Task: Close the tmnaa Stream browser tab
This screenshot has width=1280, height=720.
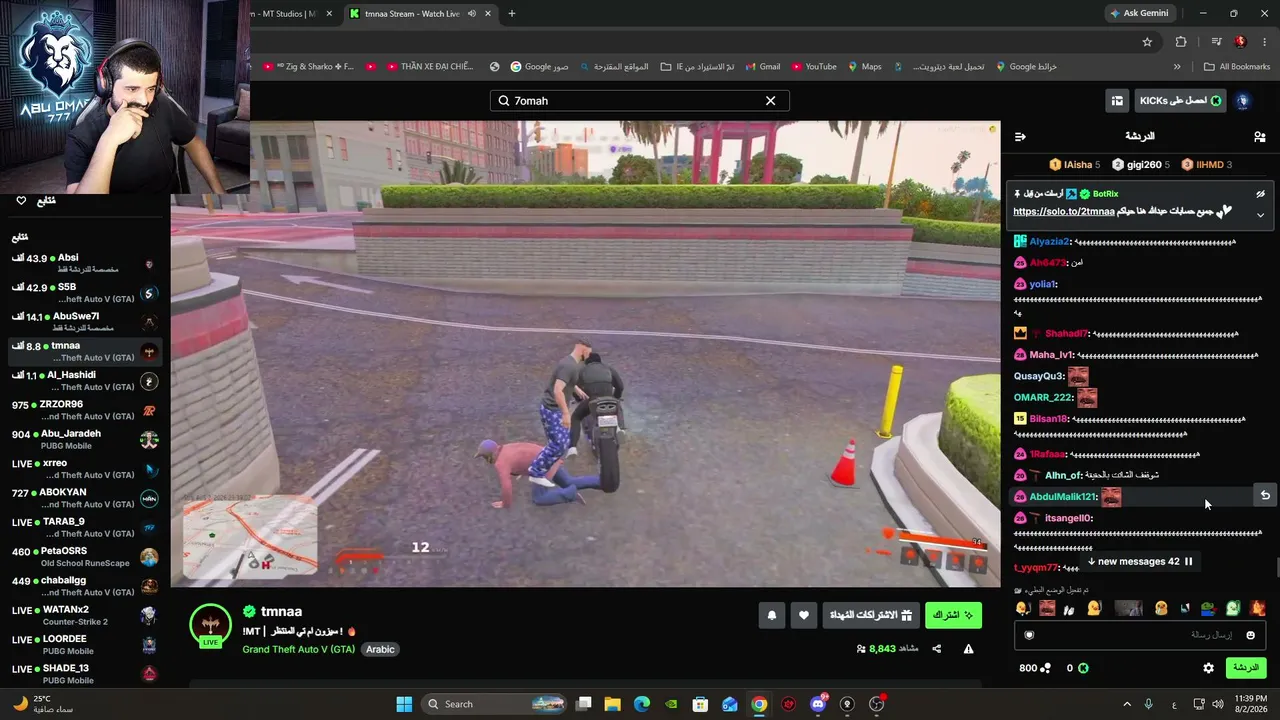Action: 486,14
